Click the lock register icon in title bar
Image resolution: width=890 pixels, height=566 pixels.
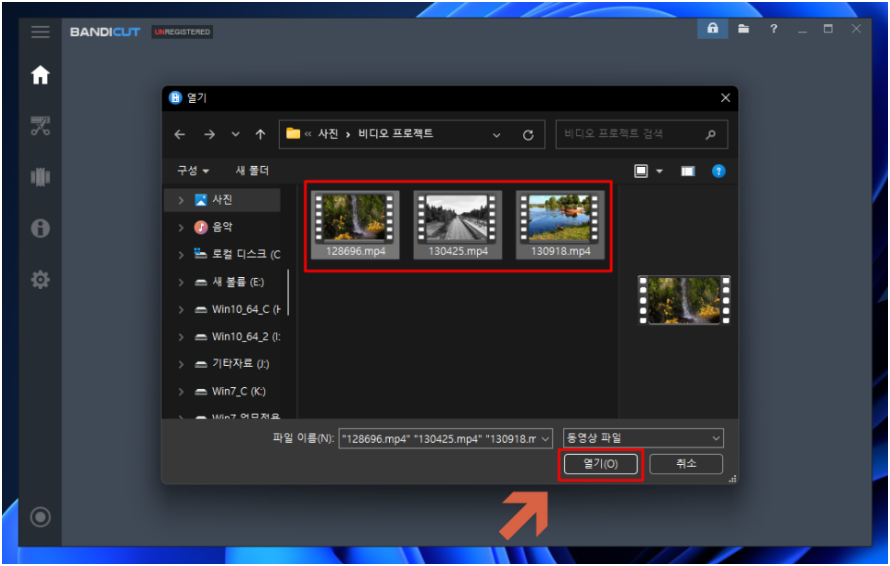tap(712, 28)
